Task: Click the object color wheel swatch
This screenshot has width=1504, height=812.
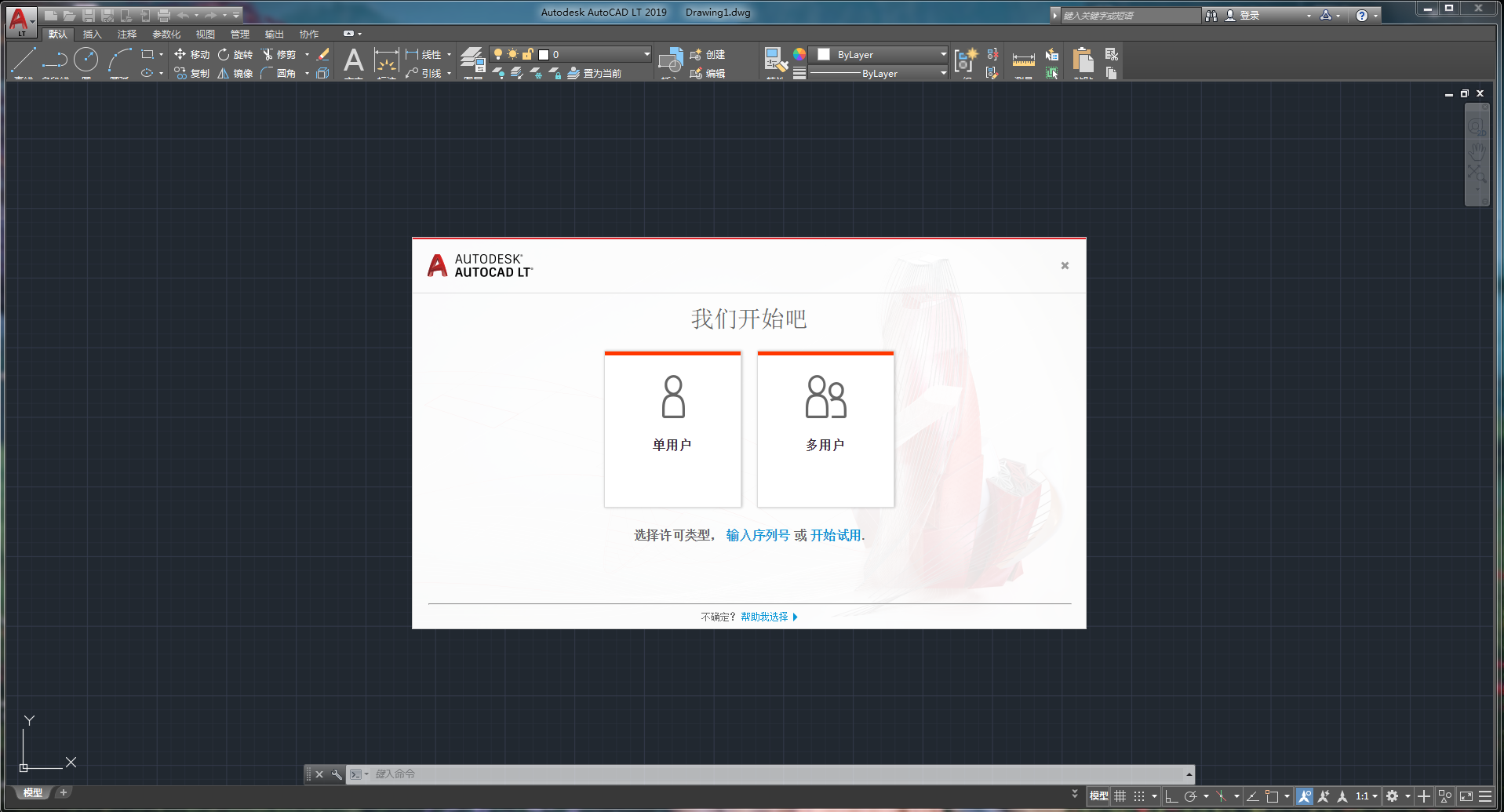Action: pyautogui.click(x=799, y=54)
